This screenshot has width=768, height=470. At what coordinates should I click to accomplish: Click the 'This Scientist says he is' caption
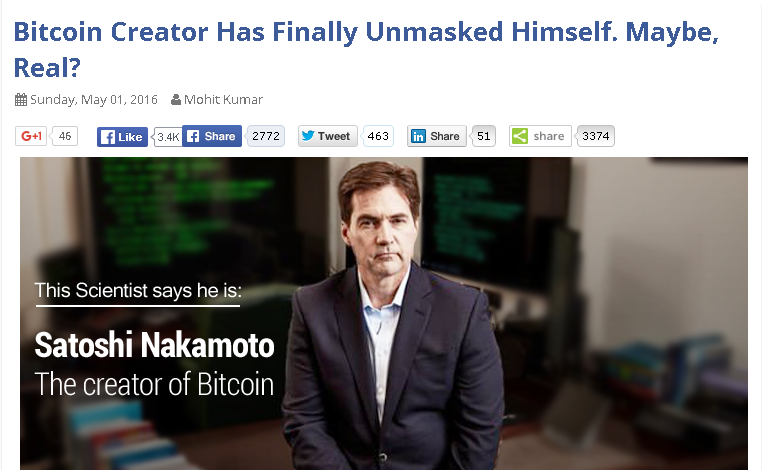click(x=138, y=291)
